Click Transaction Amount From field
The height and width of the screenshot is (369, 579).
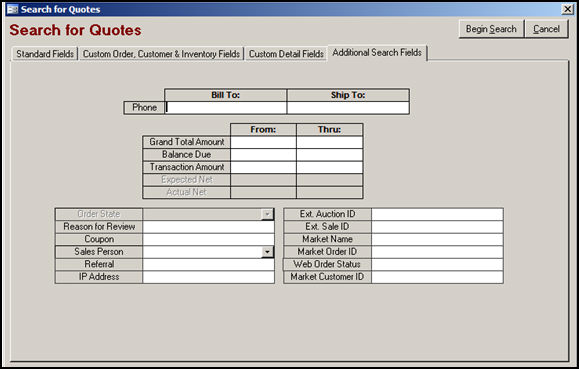263,167
